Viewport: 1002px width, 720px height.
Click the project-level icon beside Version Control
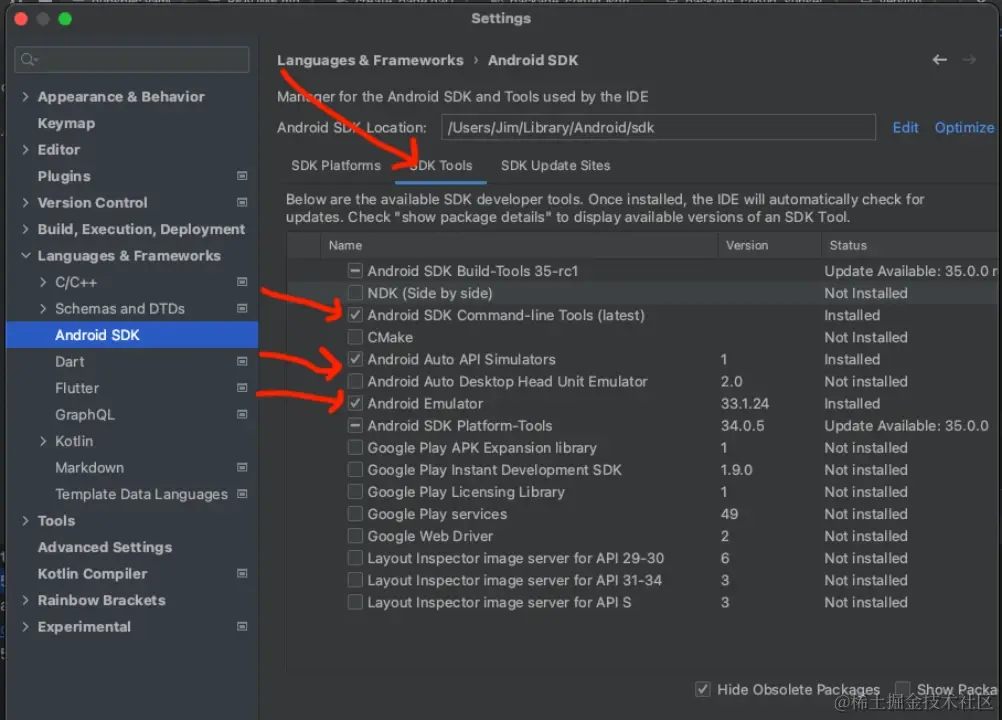[x=242, y=202]
